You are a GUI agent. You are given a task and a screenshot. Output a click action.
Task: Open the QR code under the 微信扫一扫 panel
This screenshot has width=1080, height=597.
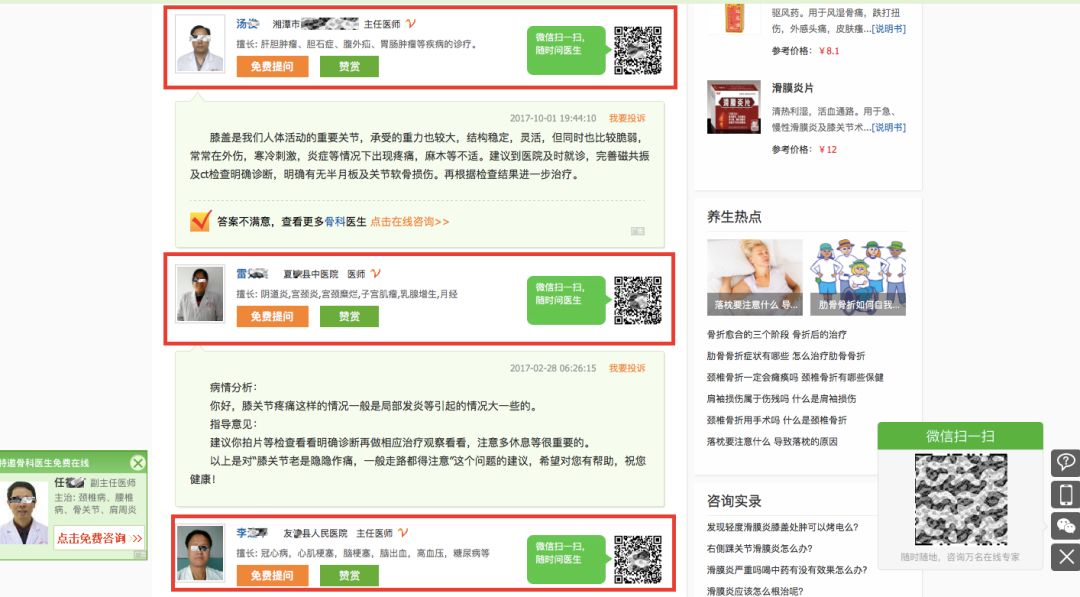click(x=959, y=497)
